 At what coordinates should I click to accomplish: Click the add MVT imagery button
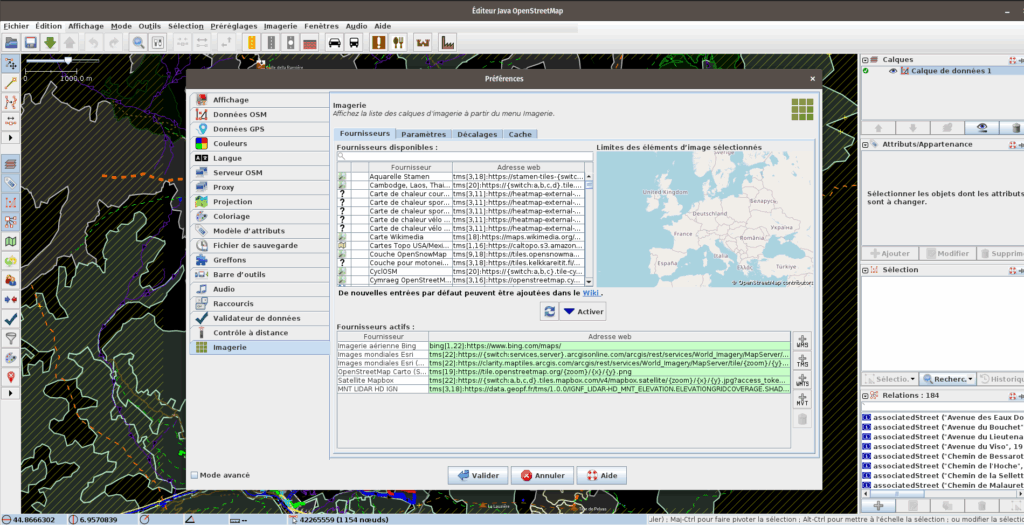click(x=801, y=399)
